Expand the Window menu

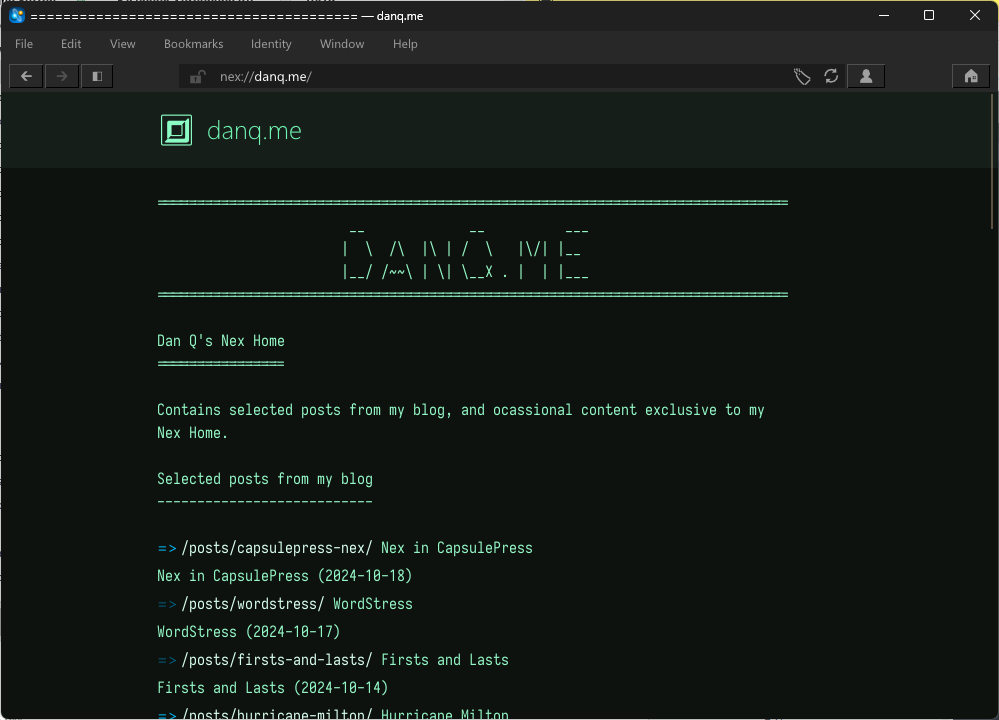342,44
